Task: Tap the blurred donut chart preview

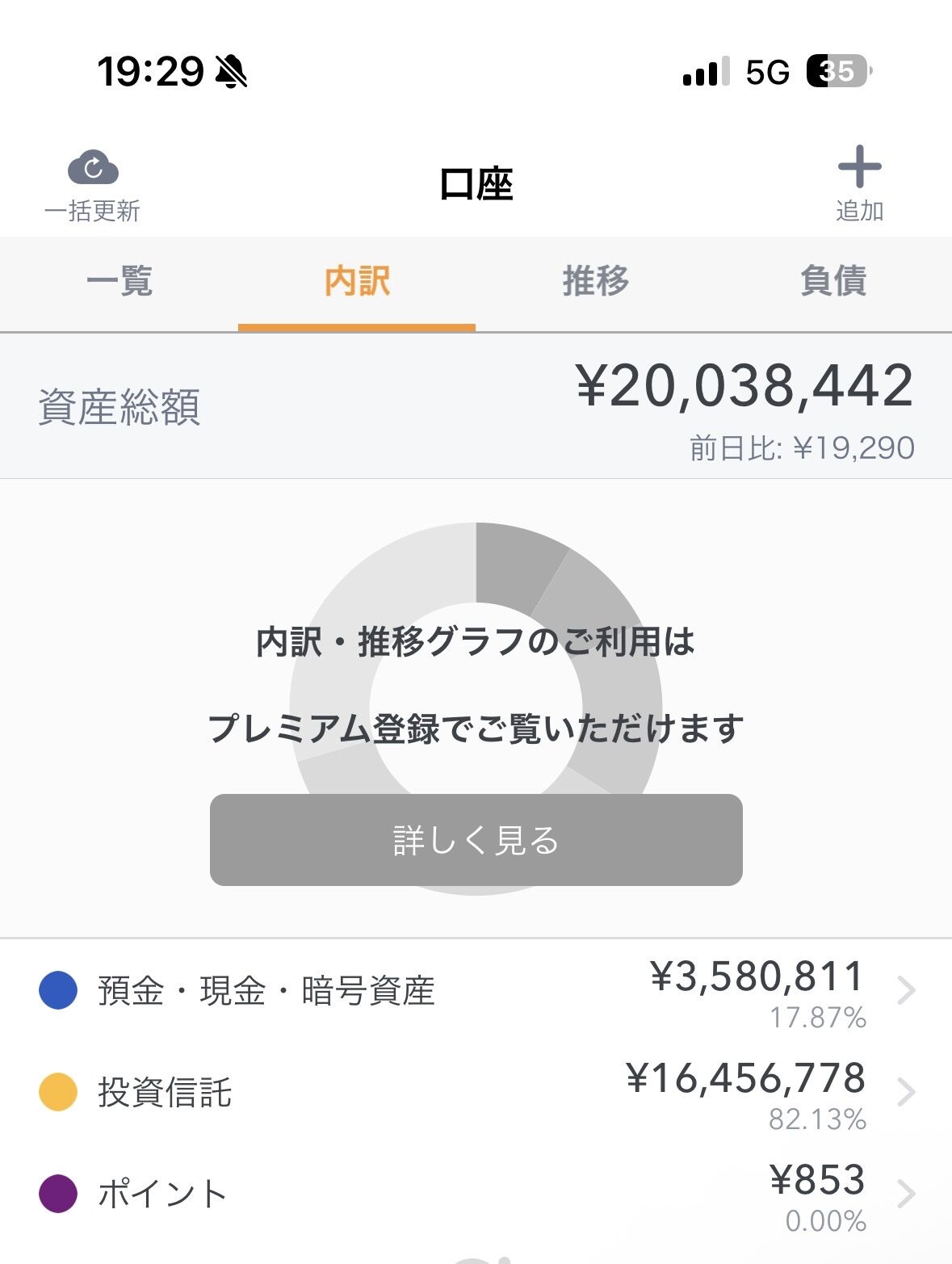Action: (476, 709)
